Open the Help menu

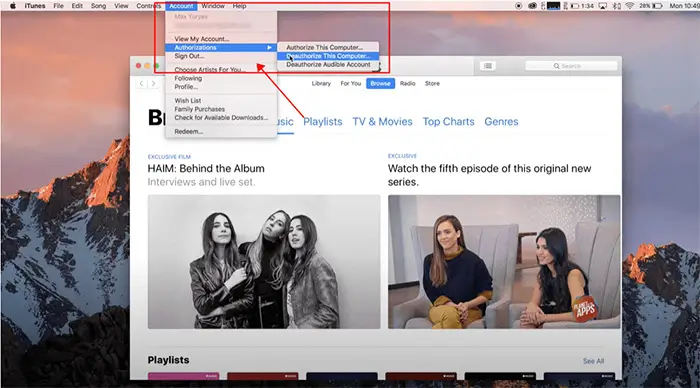point(239,6)
